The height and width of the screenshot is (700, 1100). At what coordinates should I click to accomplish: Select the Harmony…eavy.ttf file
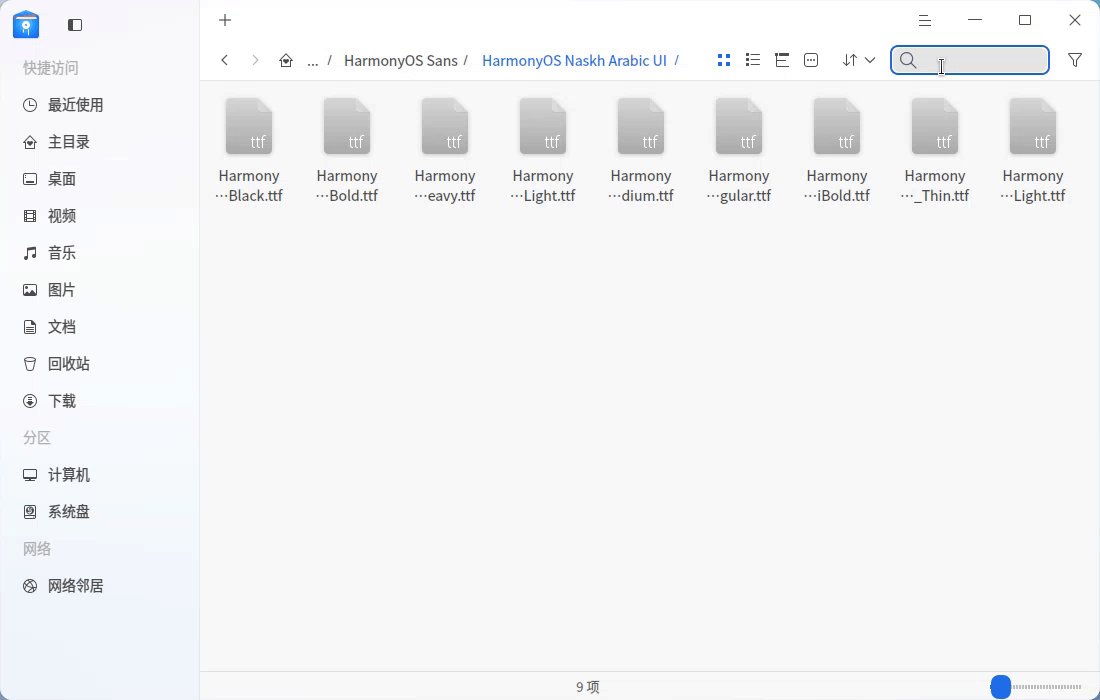(445, 151)
